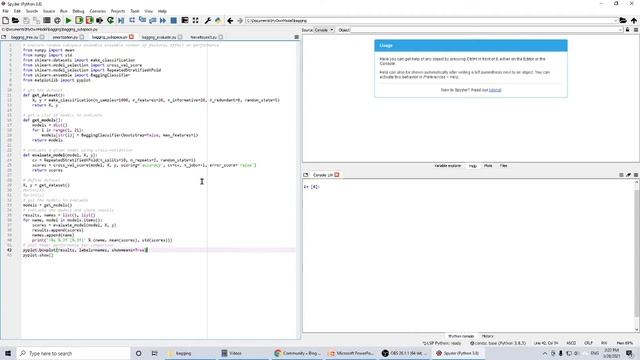Go forward in directory history

tap(240, 20)
